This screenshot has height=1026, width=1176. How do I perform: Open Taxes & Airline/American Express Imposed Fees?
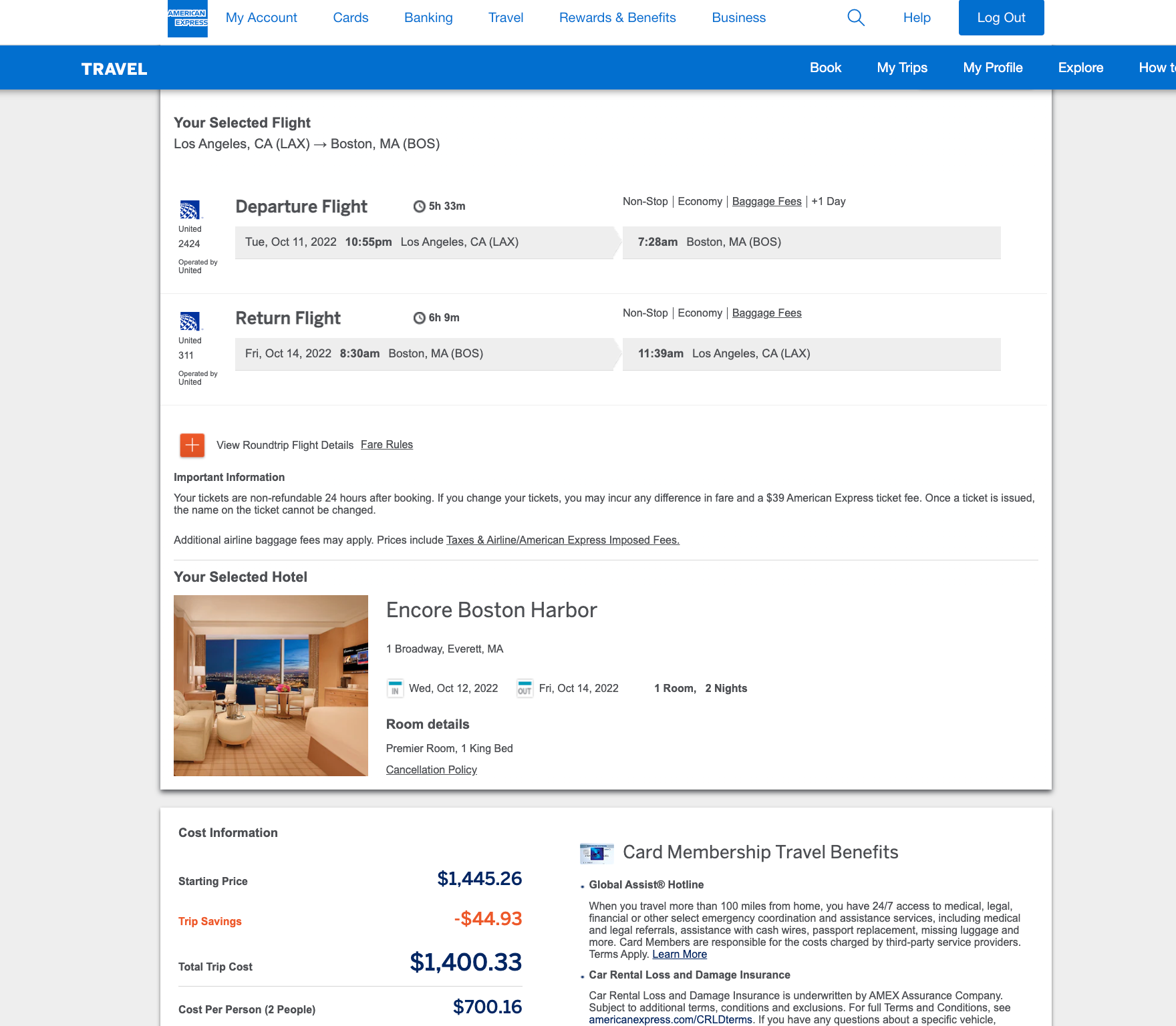pos(563,540)
